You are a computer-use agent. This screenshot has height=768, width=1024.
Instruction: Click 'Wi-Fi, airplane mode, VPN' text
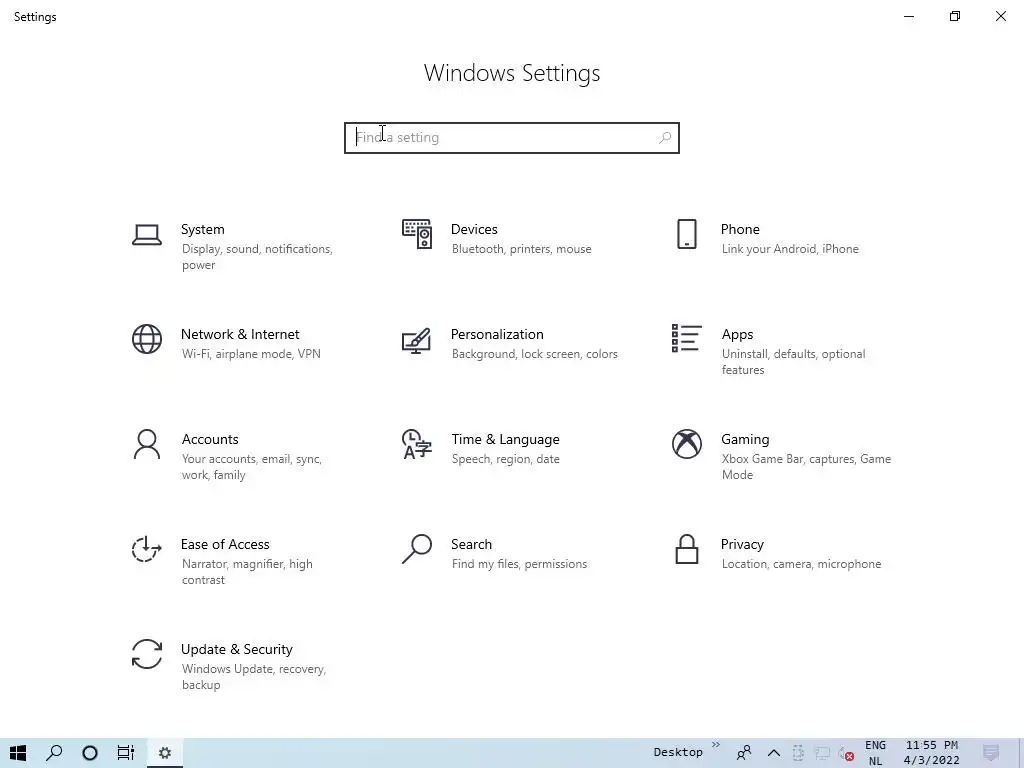coord(251,354)
